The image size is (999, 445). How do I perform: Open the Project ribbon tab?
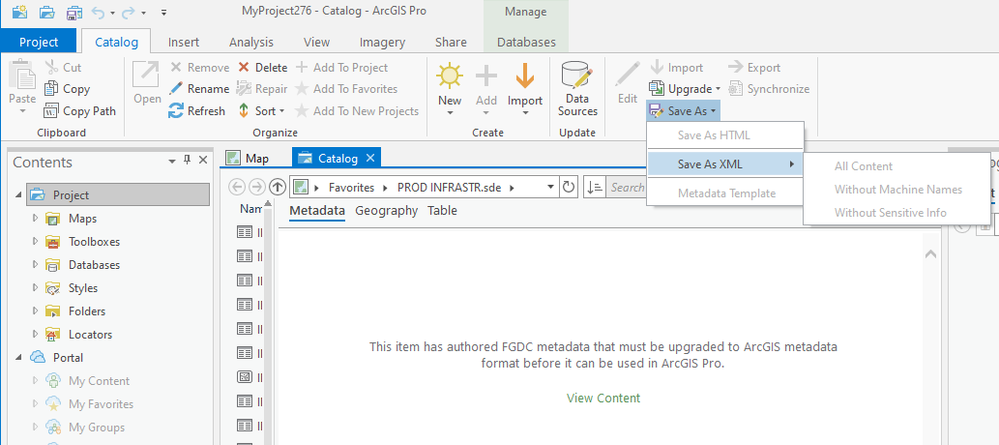tap(38, 42)
